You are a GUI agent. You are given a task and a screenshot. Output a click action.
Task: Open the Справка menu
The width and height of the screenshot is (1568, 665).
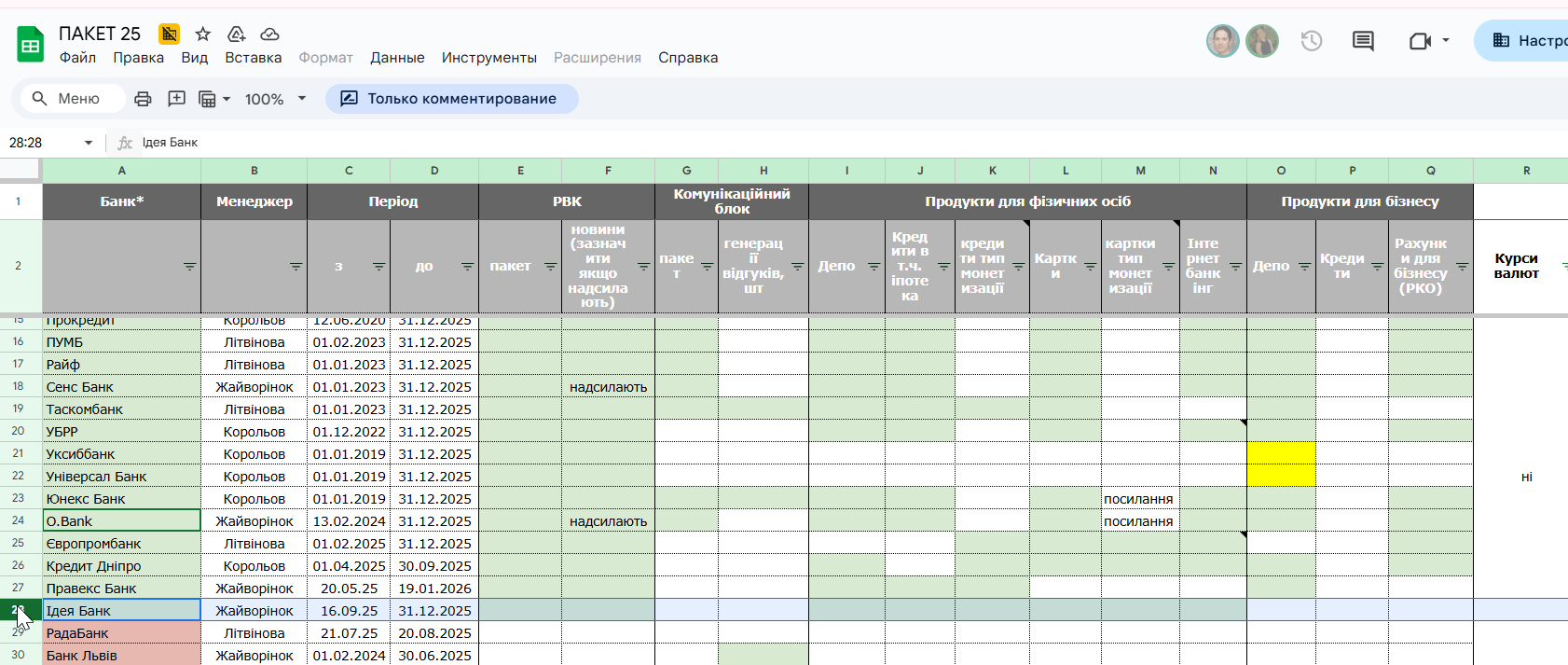point(688,58)
